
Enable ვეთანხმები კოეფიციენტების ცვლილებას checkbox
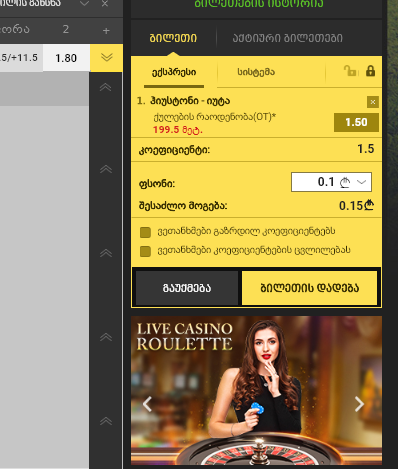click(145, 251)
